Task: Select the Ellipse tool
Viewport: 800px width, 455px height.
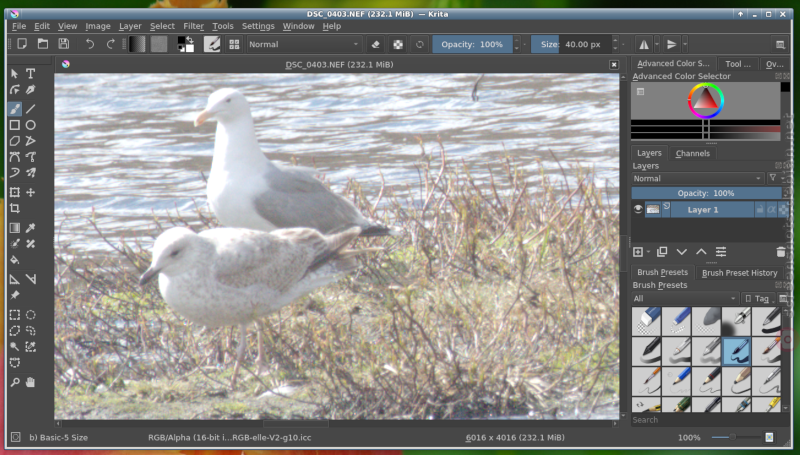Action: 31,125
